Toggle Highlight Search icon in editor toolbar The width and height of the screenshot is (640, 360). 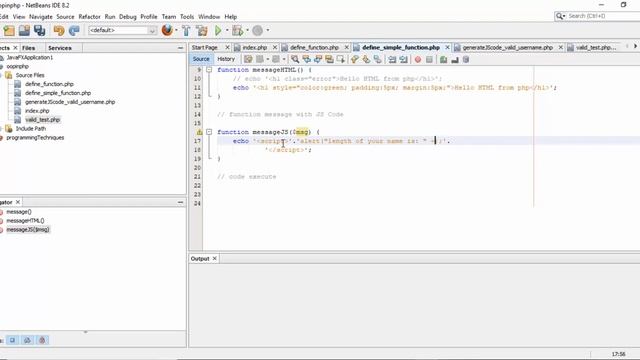tap(329, 60)
